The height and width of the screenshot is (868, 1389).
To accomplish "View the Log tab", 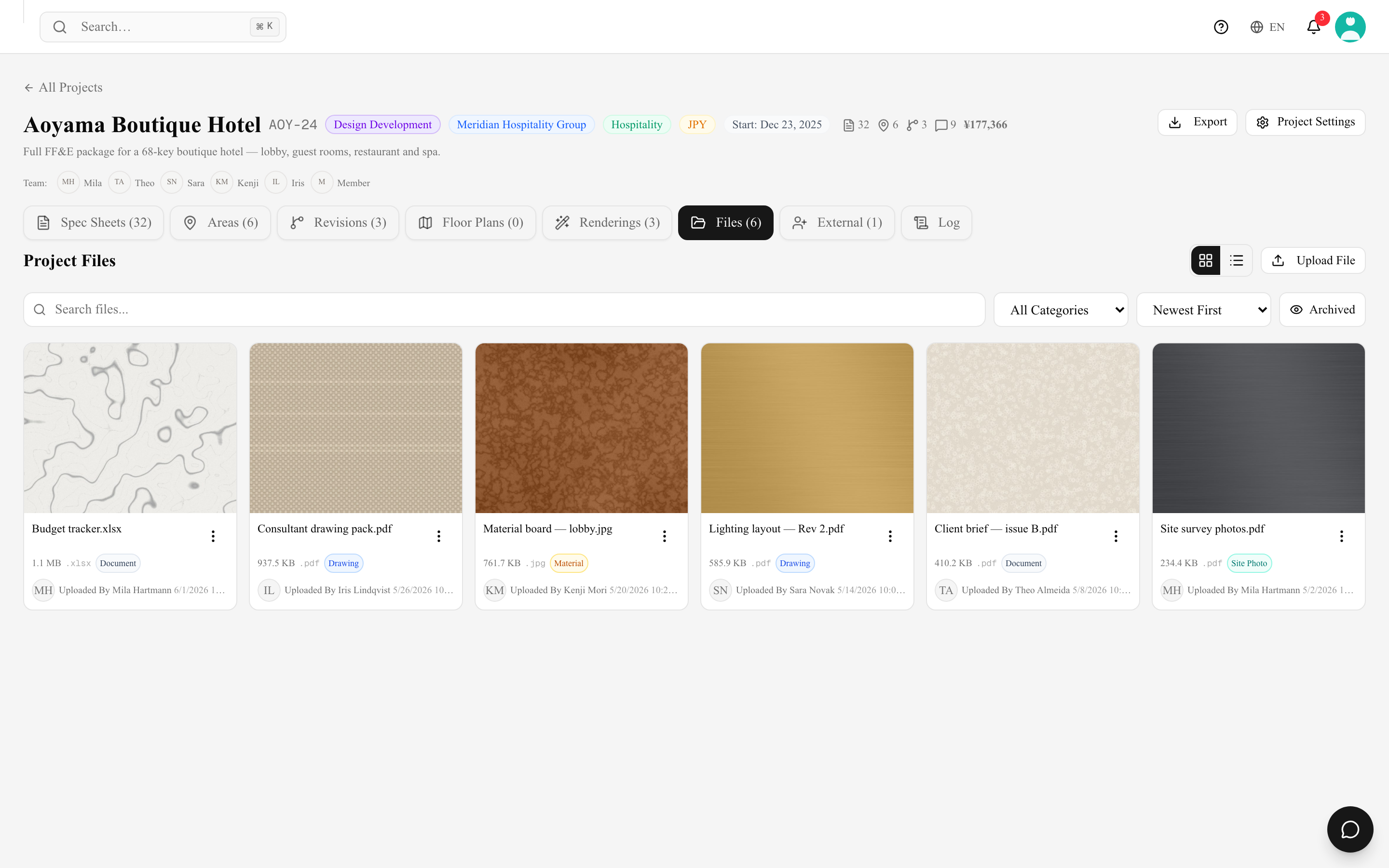I will coord(937,223).
